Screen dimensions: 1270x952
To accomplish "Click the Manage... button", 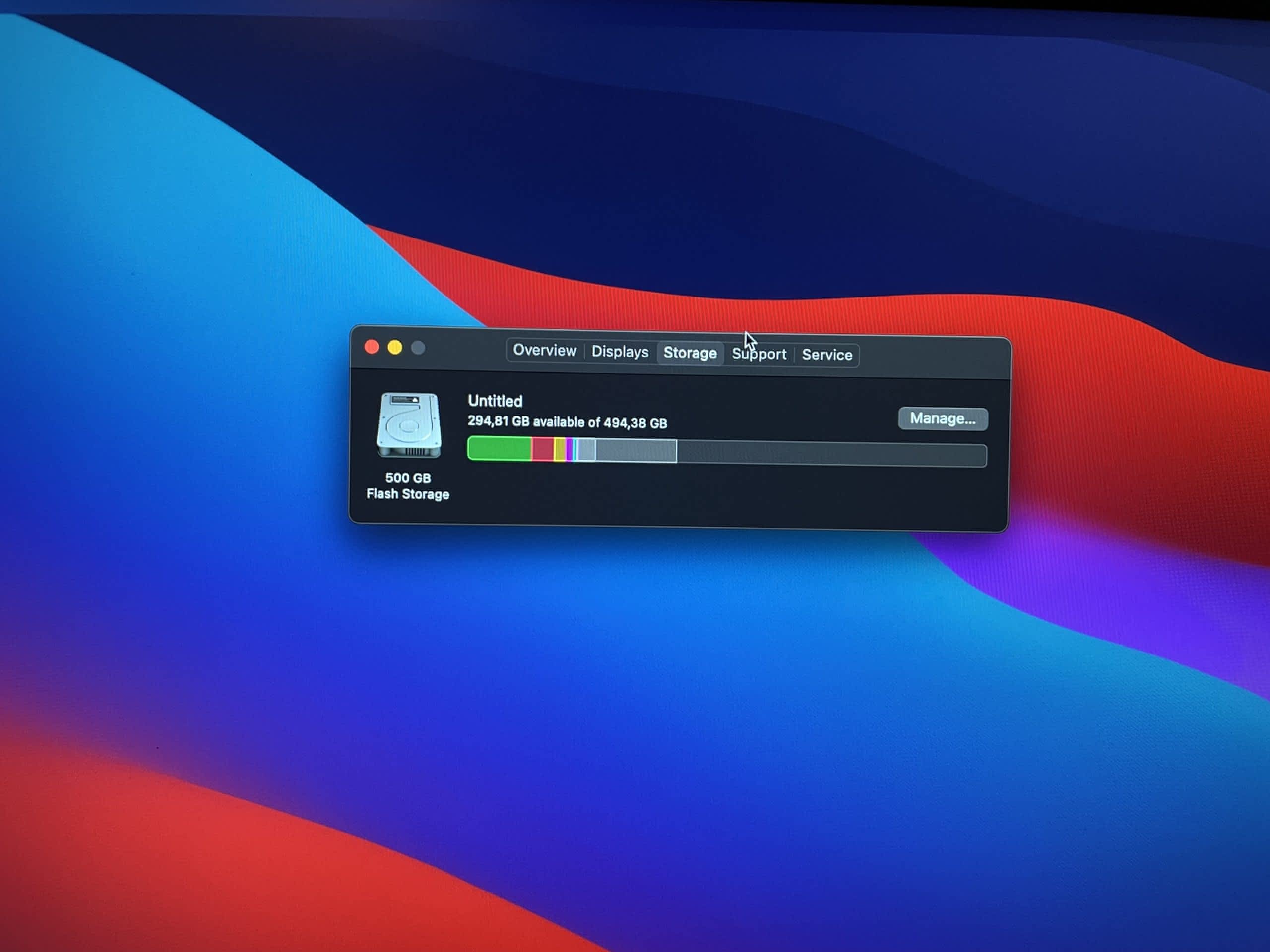I will click(x=942, y=419).
